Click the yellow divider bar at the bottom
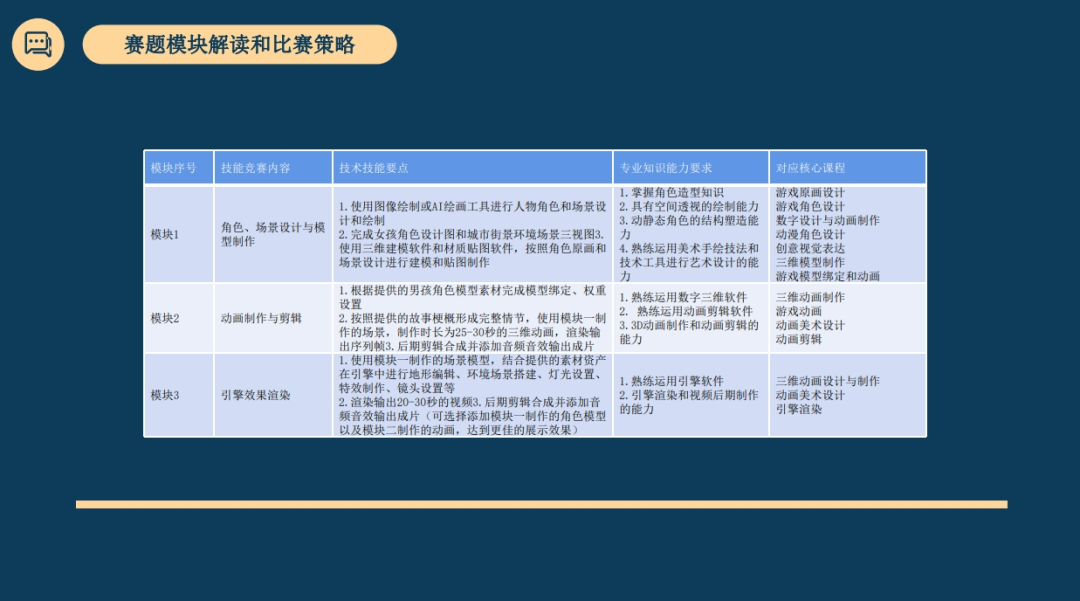 pyautogui.click(x=540, y=500)
